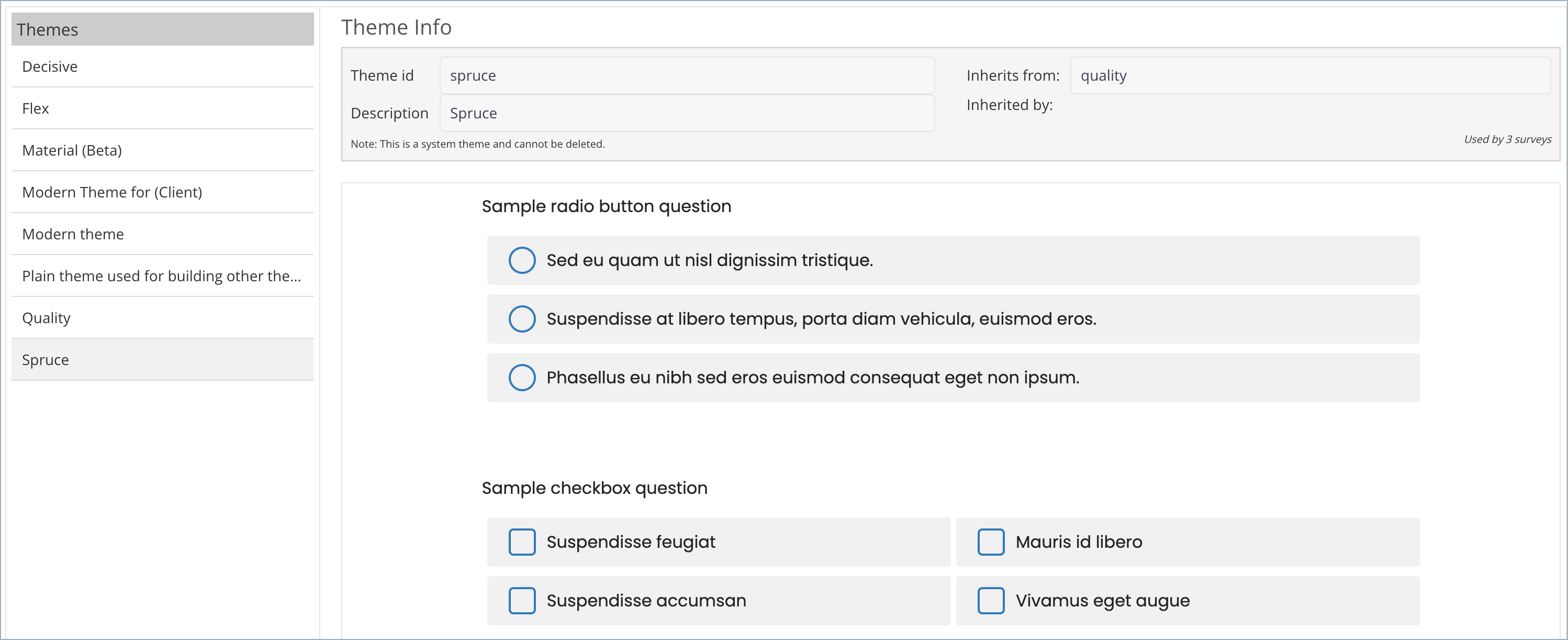
Task: Click 'Used by 3 surveys' text
Action: 1507,139
